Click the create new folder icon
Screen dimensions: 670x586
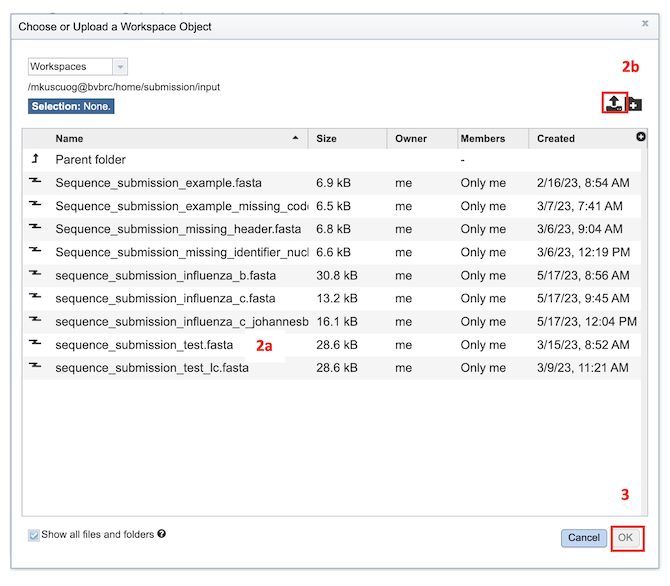pos(635,103)
